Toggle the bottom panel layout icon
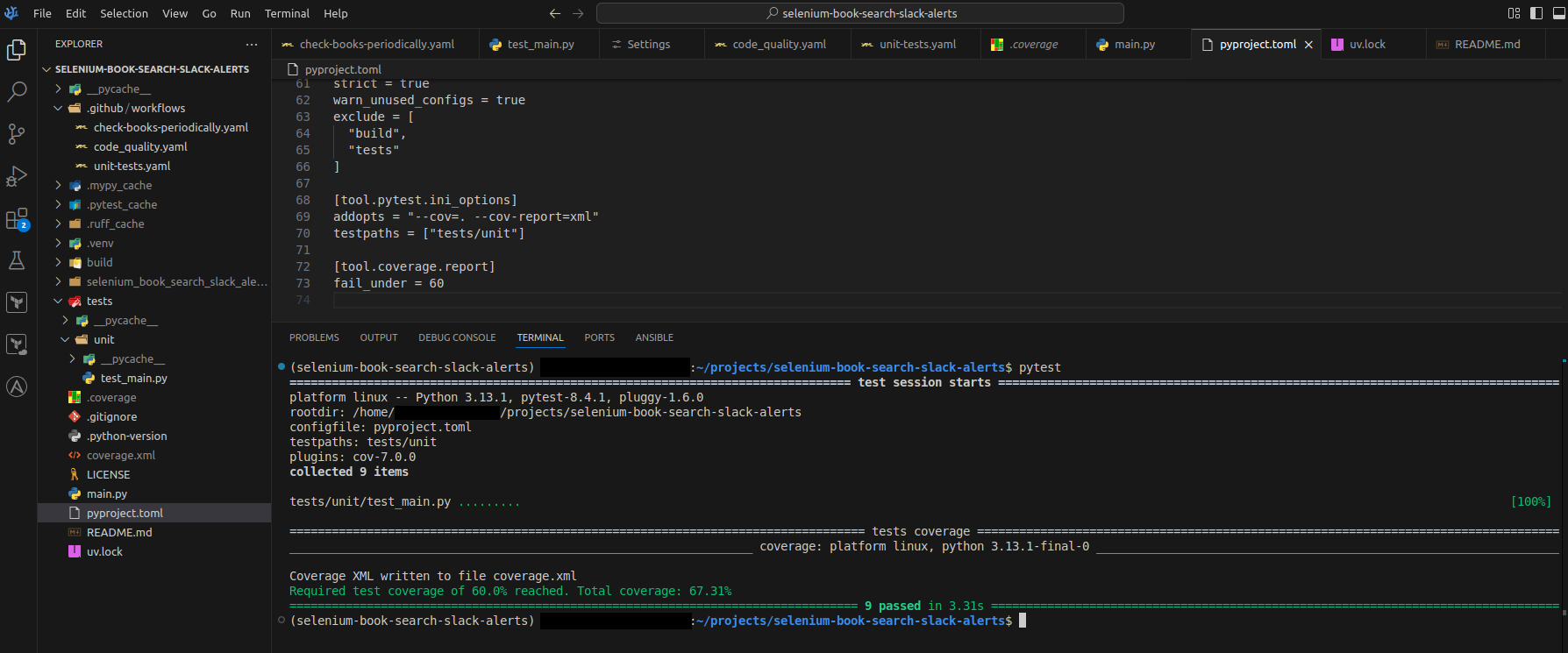 coord(1559,13)
